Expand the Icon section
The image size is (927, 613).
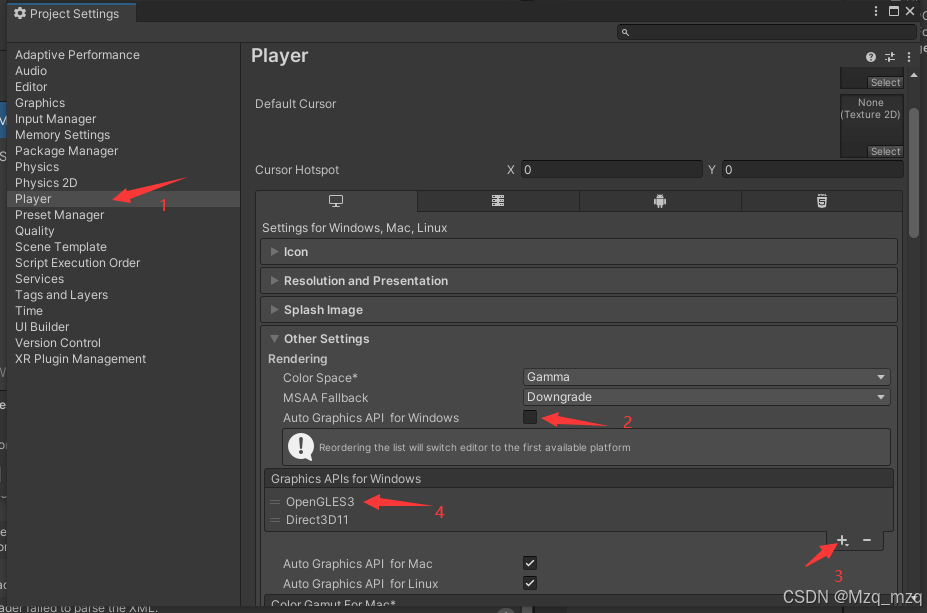pyautogui.click(x=579, y=252)
